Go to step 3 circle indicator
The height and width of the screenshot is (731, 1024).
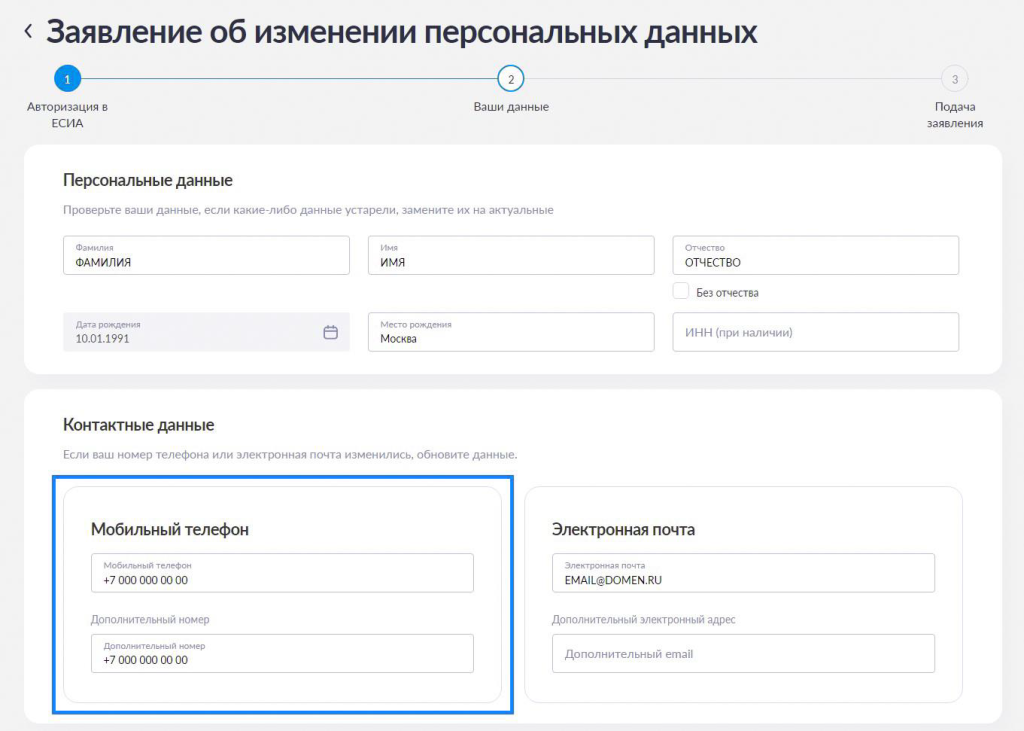click(954, 79)
